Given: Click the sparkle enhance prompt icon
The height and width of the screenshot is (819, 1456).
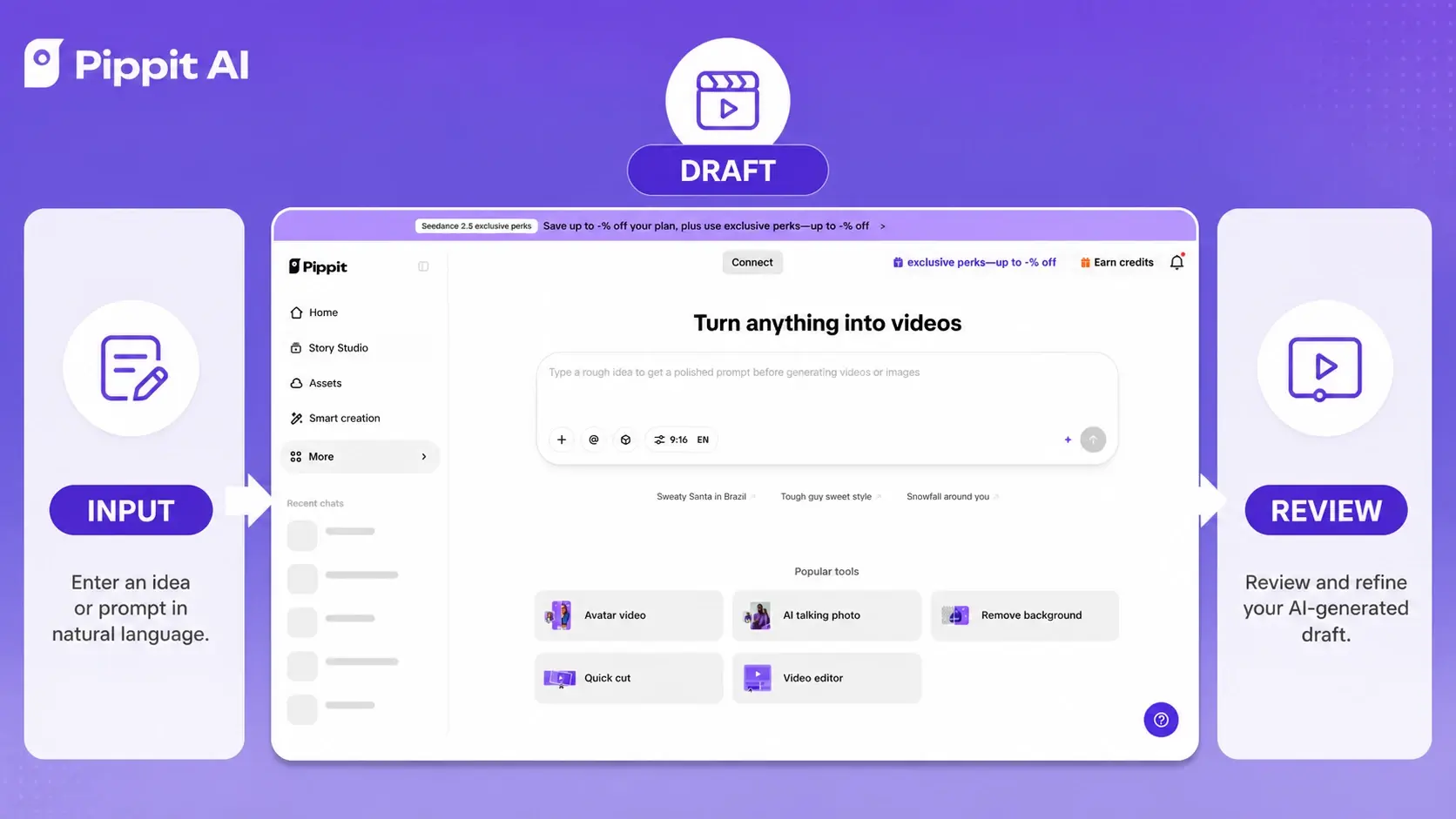Looking at the screenshot, I should click(x=1068, y=440).
